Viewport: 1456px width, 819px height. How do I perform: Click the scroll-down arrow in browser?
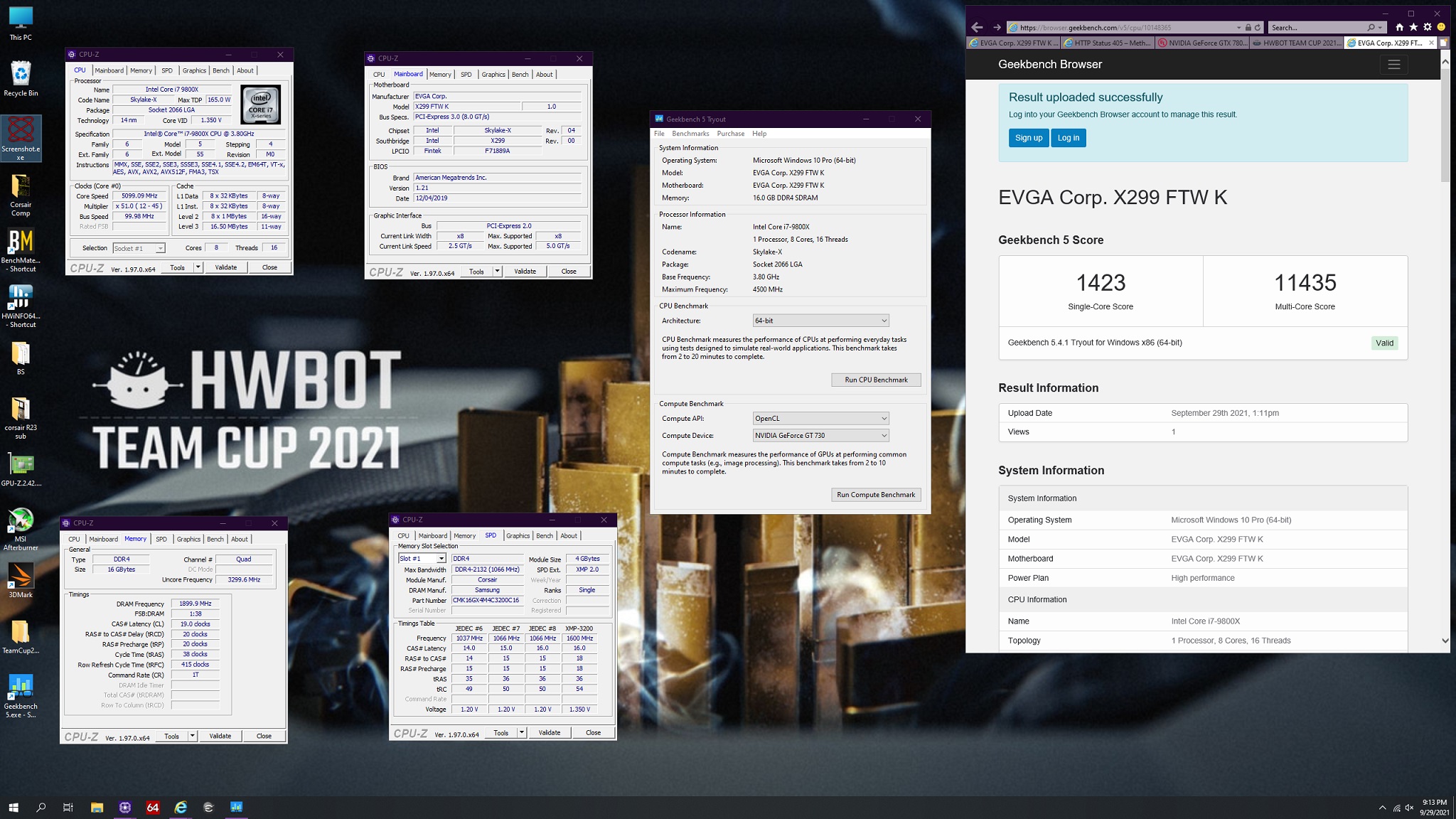coord(1445,641)
